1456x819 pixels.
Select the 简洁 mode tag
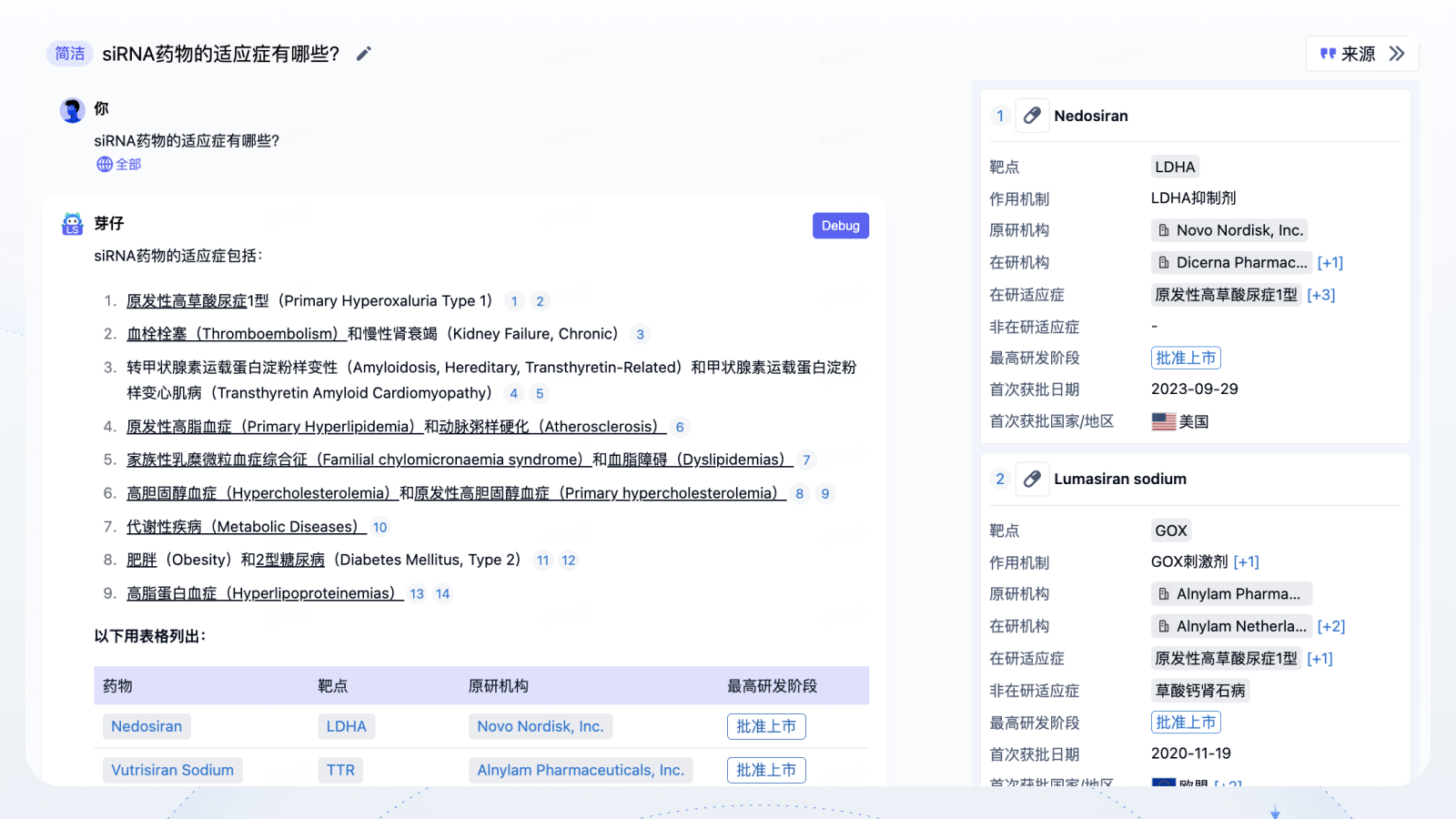70,54
